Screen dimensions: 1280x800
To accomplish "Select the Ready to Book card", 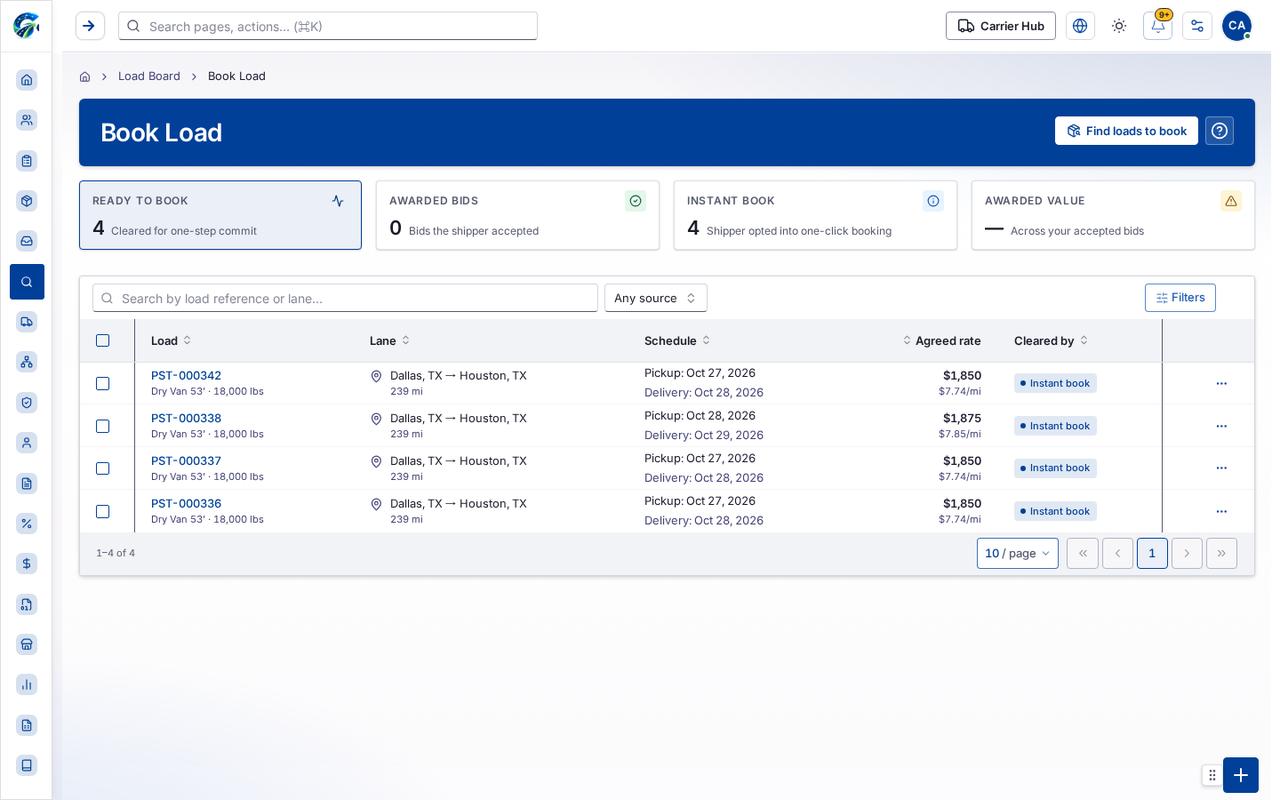I will coord(220,215).
